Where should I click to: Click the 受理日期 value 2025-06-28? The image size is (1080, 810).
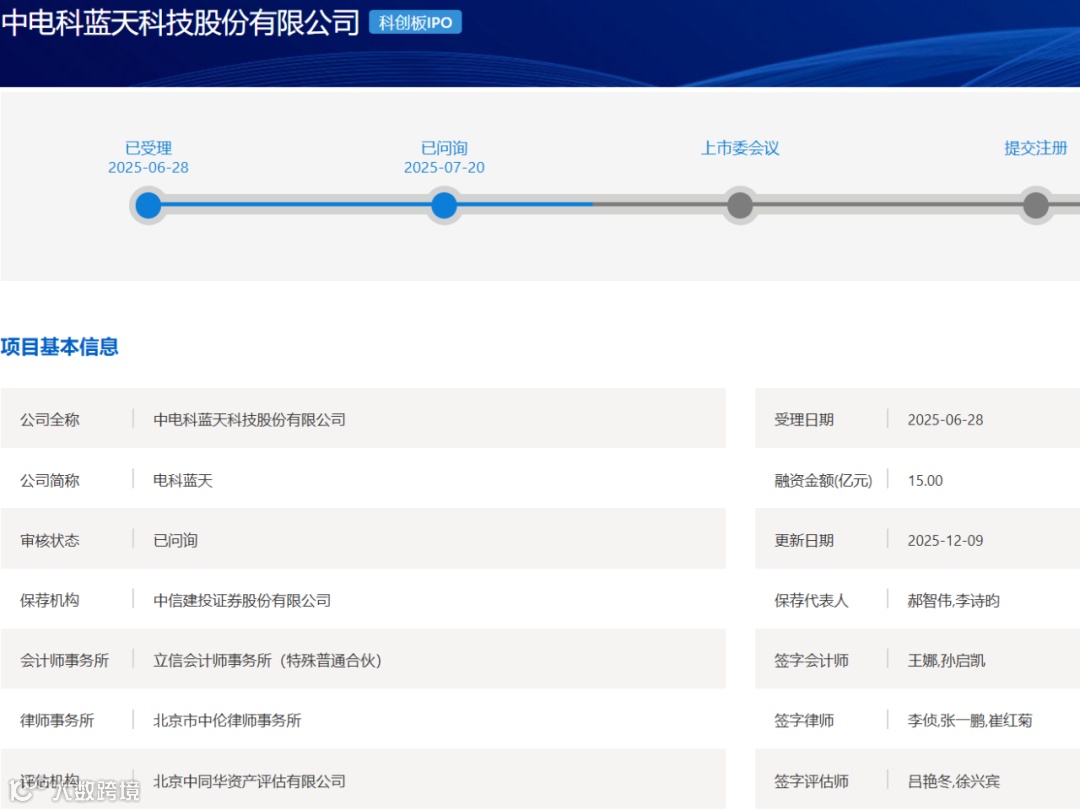[945, 419]
